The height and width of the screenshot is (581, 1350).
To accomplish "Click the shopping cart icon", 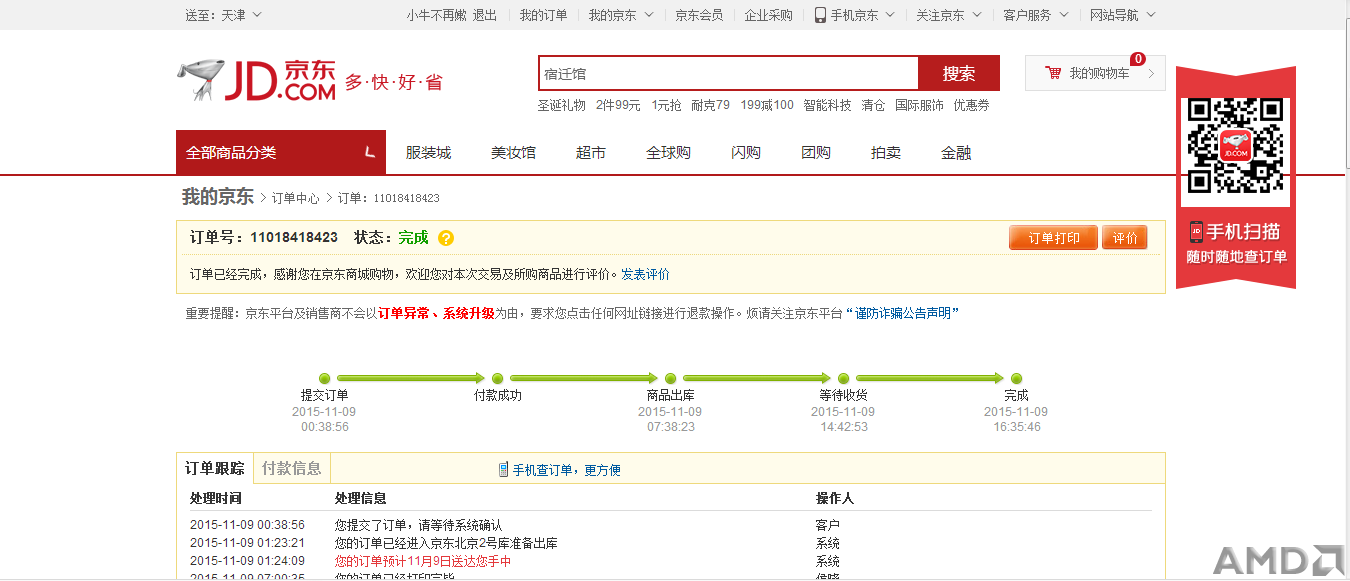I will 1053,73.
